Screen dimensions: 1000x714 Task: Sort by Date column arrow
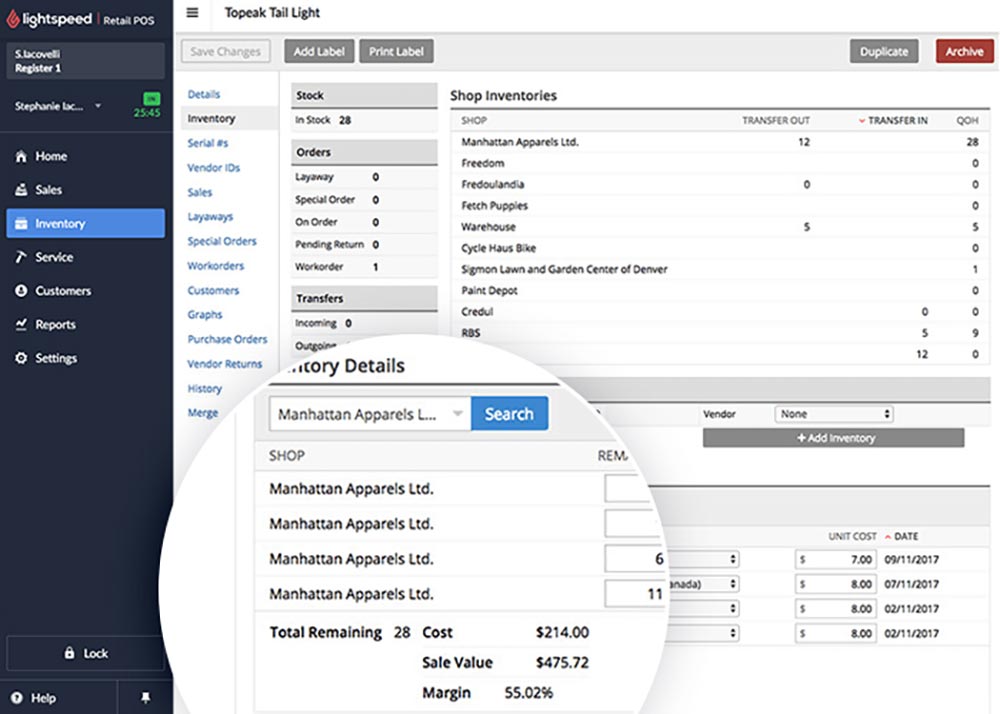click(x=888, y=537)
